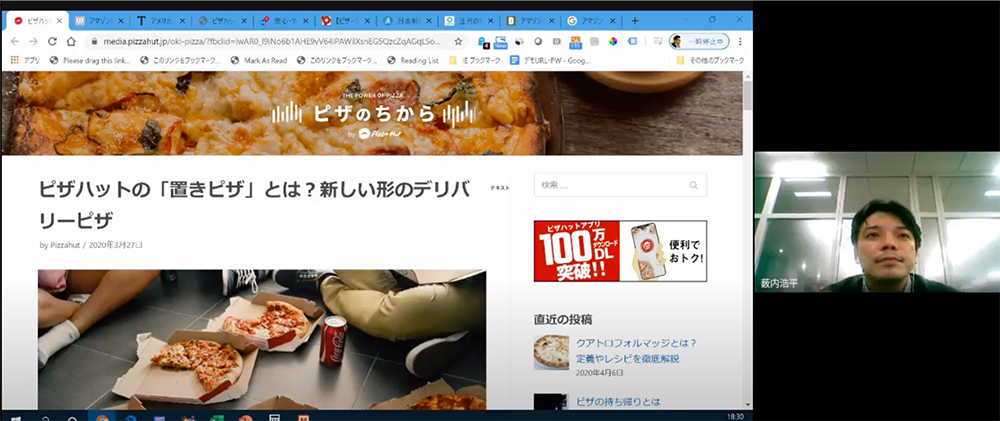
Task: Open the color wheel extension icon
Action: point(613,41)
